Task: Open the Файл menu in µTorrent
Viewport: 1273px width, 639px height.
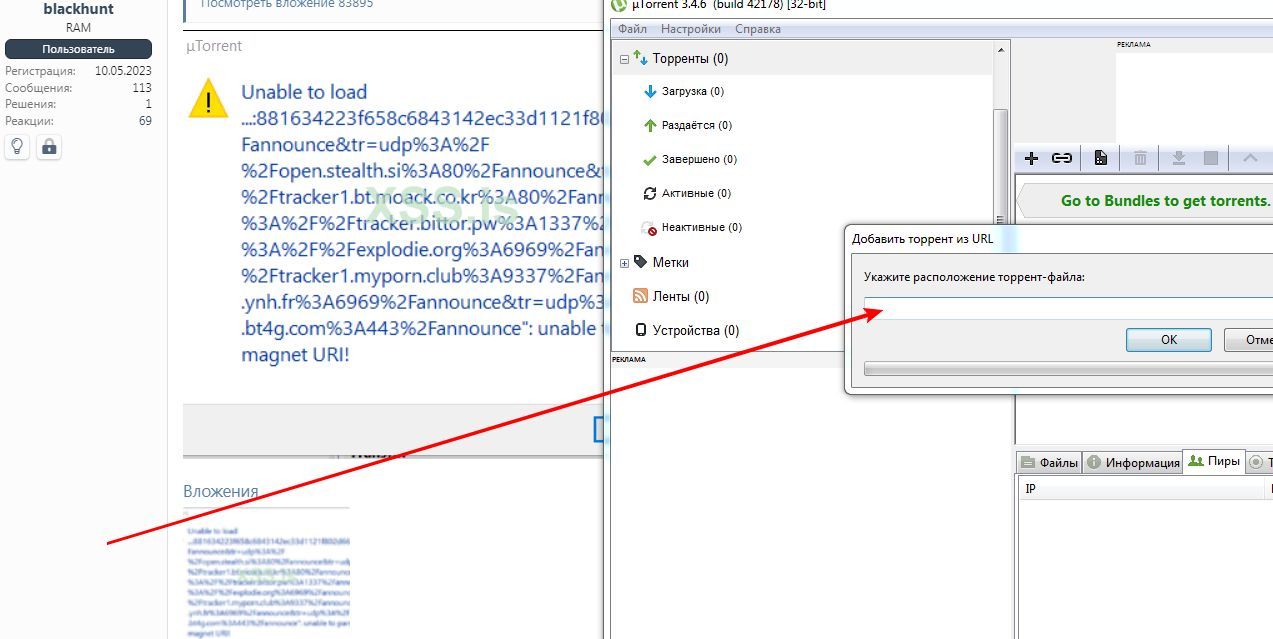Action: 632,29
